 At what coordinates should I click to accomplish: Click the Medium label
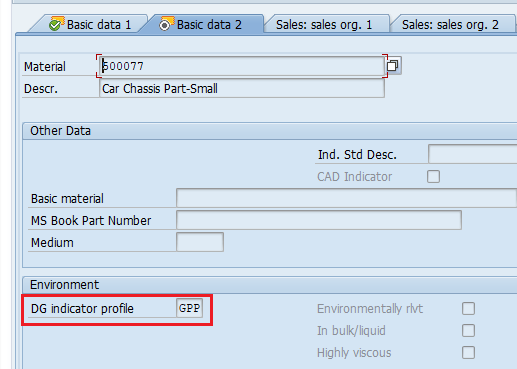52,243
